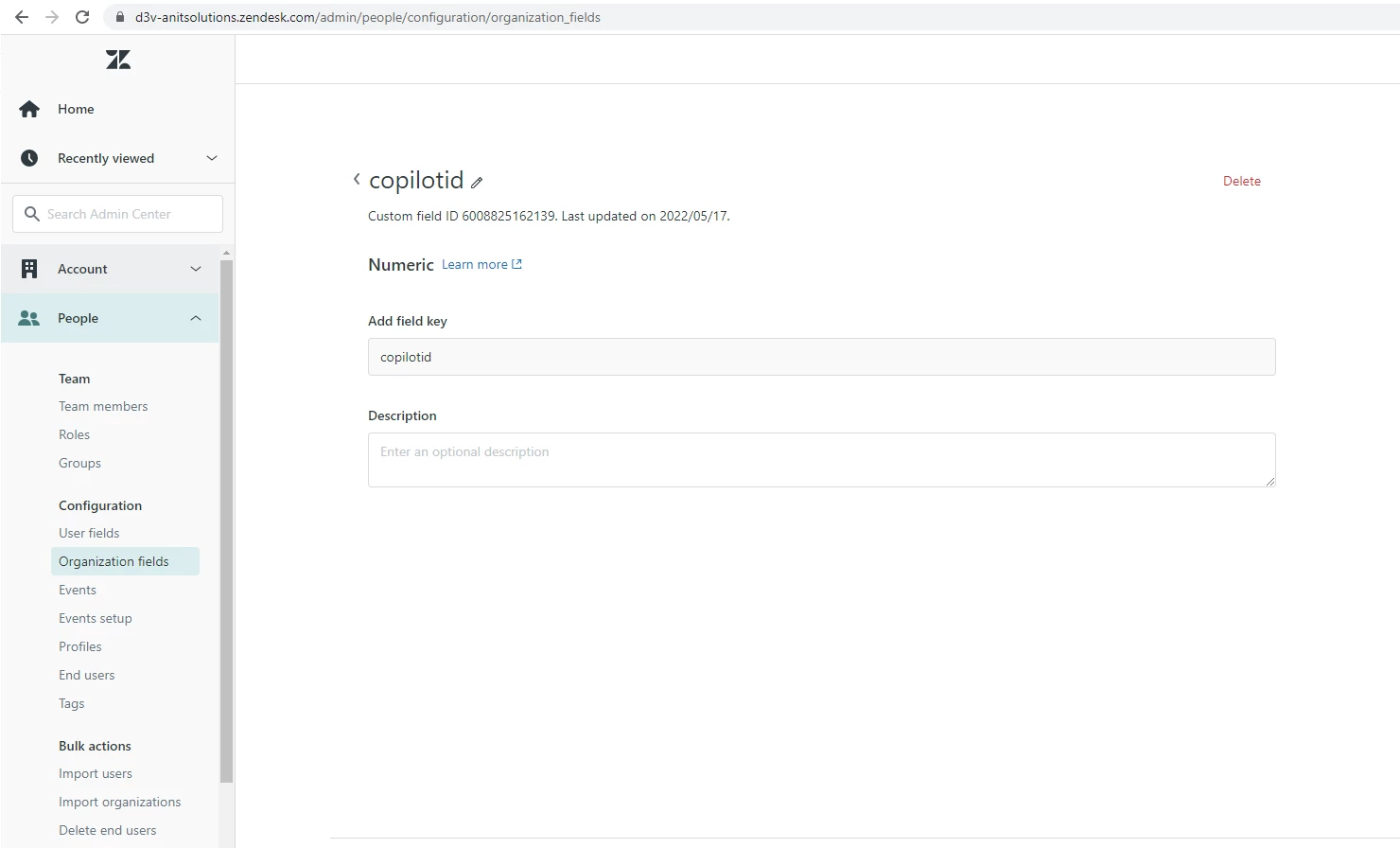1400x848 pixels.
Task: Open User fields configuration
Action: [x=89, y=533]
